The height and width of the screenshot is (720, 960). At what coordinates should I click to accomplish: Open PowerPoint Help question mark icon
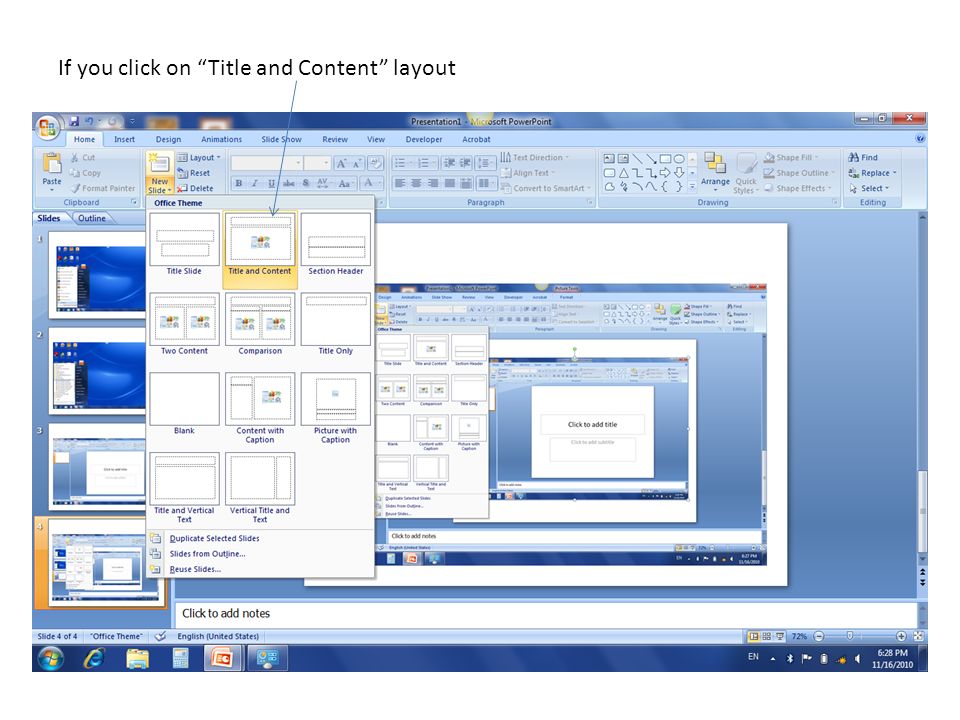pos(920,139)
